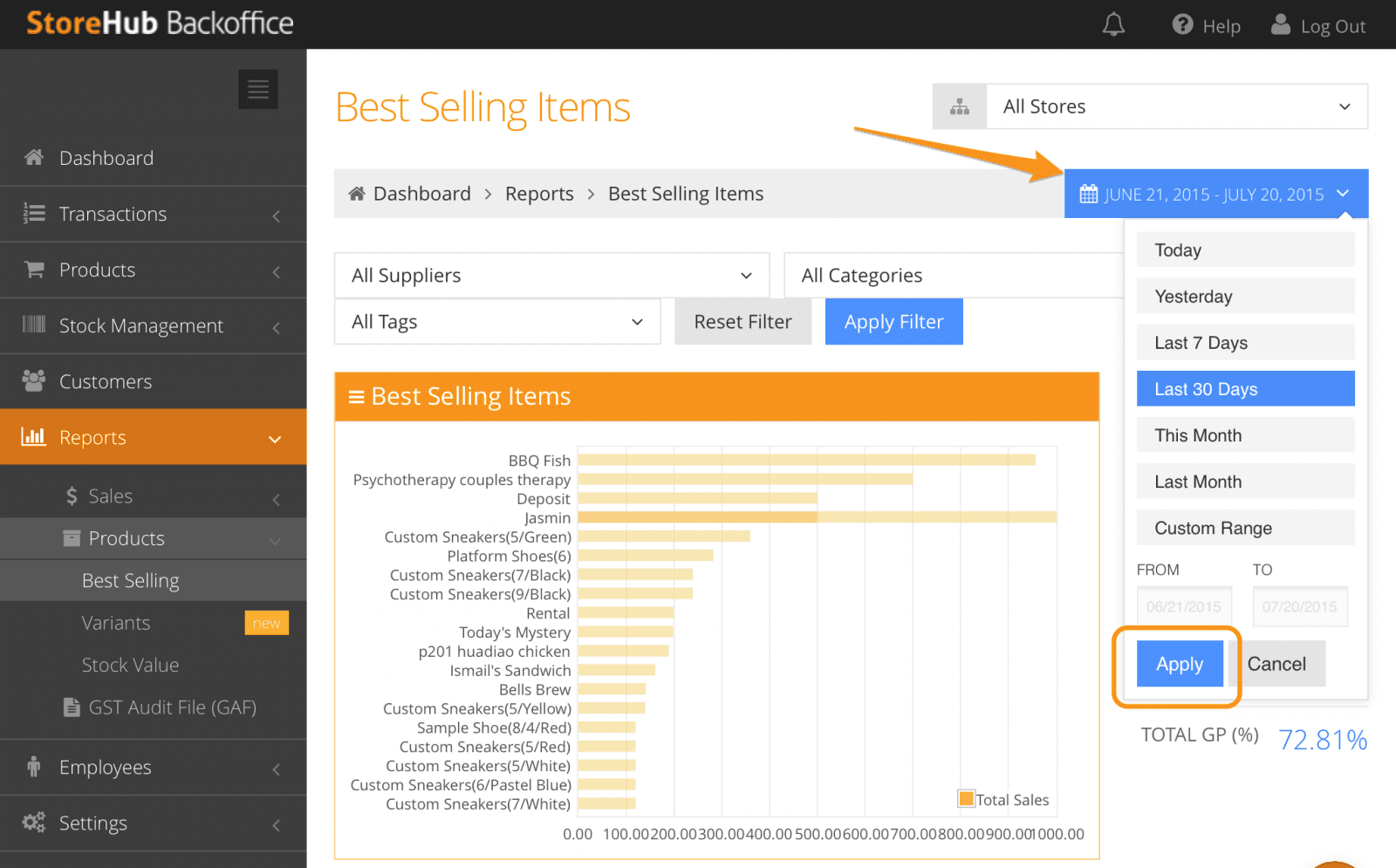The height and width of the screenshot is (868, 1396).
Task: Click the Dashboard home icon
Action: 34,157
